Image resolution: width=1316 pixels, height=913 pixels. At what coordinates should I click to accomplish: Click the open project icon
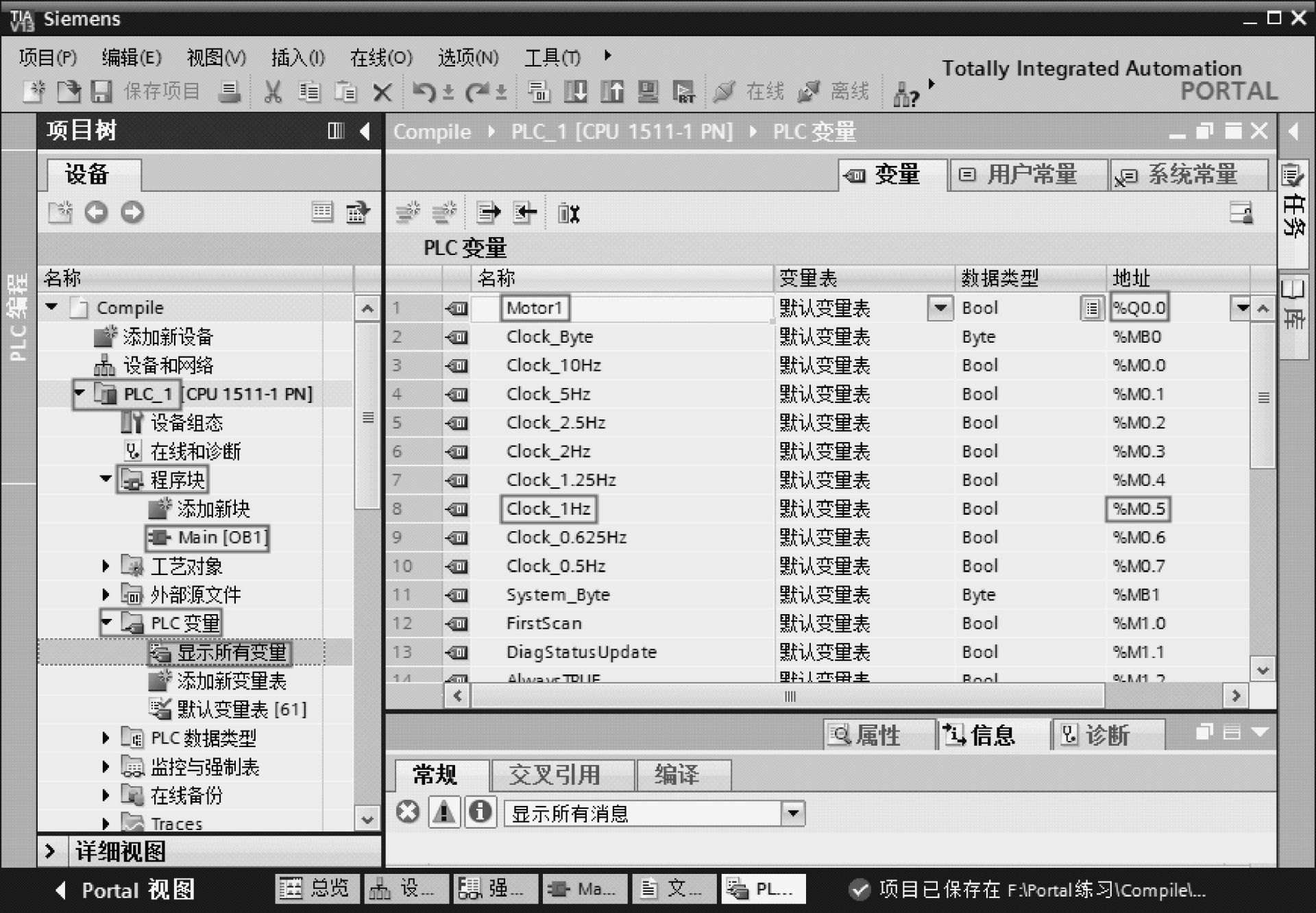click(x=69, y=90)
